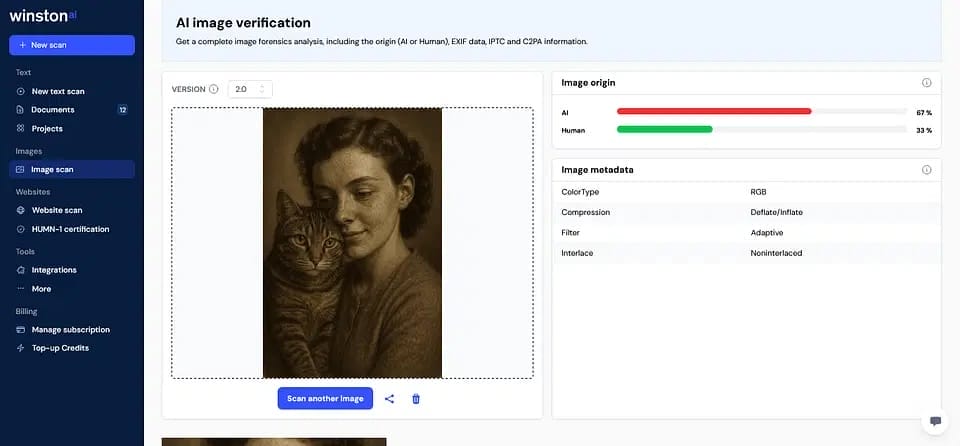Open Manage subscription

pyautogui.click(x=70, y=330)
